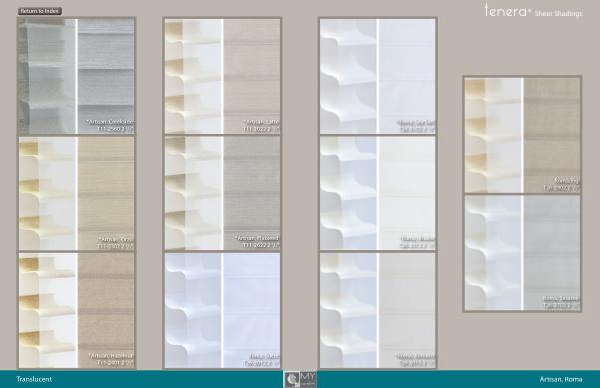The width and height of the screenshot is (600, 388).
Task: Choose the Artisan Latte fabric swatch
Action: (x=252, y=76)
